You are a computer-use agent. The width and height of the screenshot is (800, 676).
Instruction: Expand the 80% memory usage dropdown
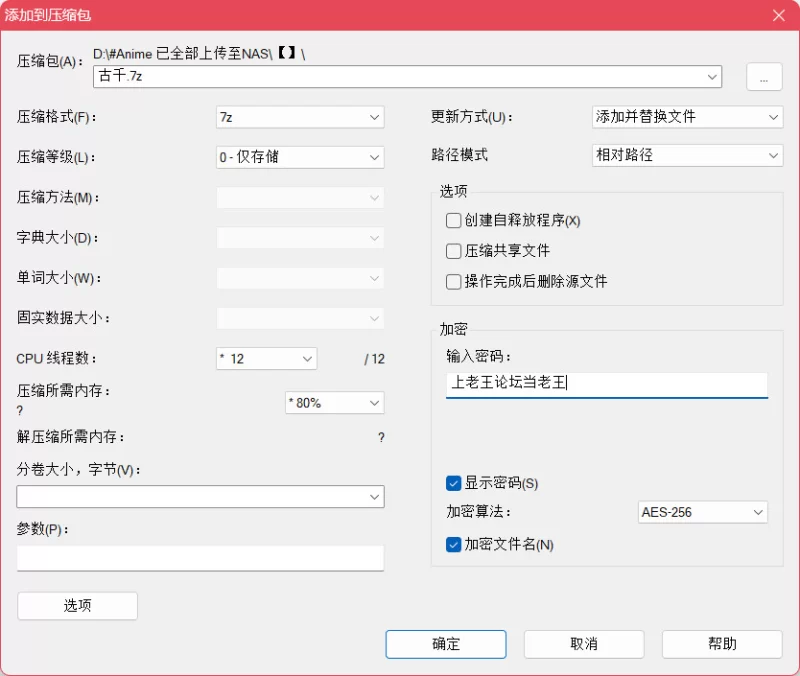(x=334, y=402)
